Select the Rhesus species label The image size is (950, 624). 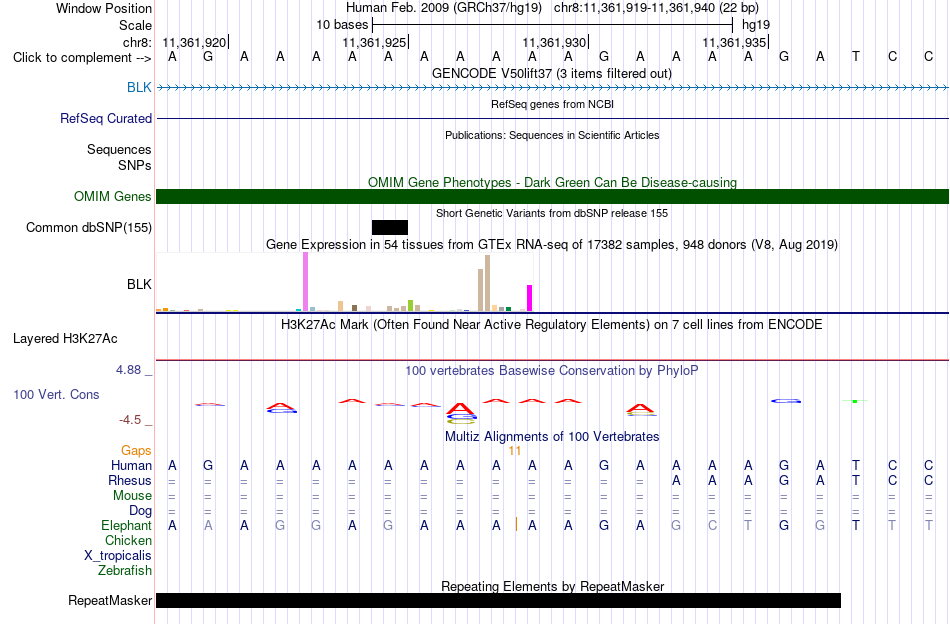pyautogui.click(x=130, y=480)
